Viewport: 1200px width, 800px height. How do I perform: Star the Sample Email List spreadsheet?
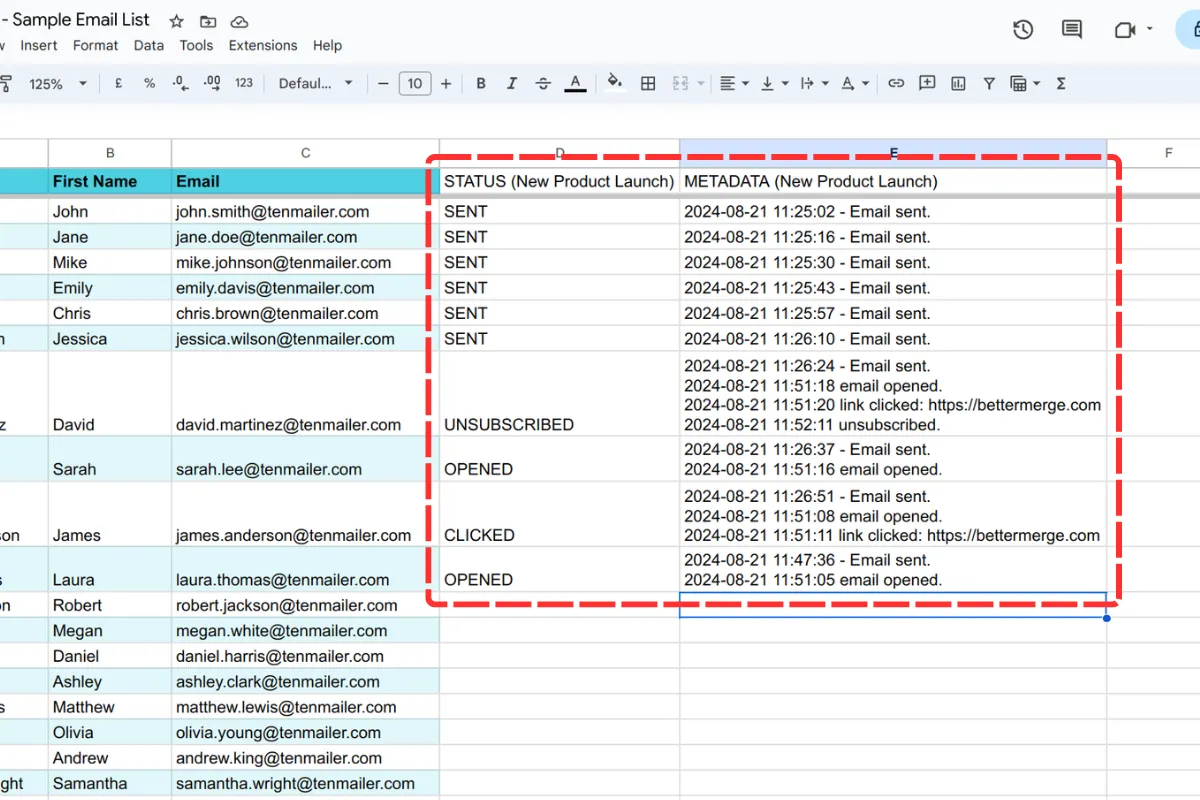pyautogui.click(x=175, y=19)
